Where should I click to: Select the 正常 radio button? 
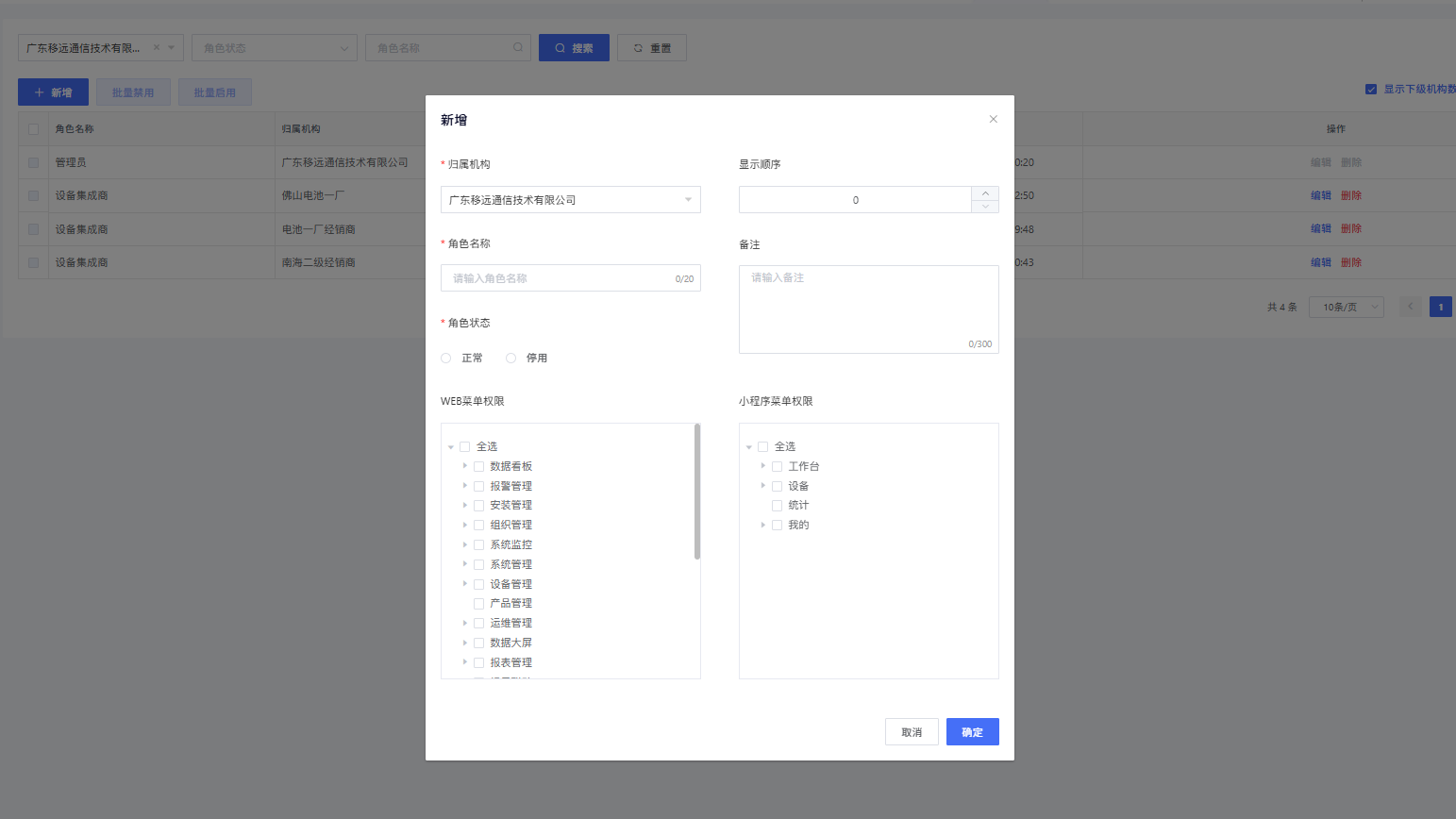pos(446,359)
